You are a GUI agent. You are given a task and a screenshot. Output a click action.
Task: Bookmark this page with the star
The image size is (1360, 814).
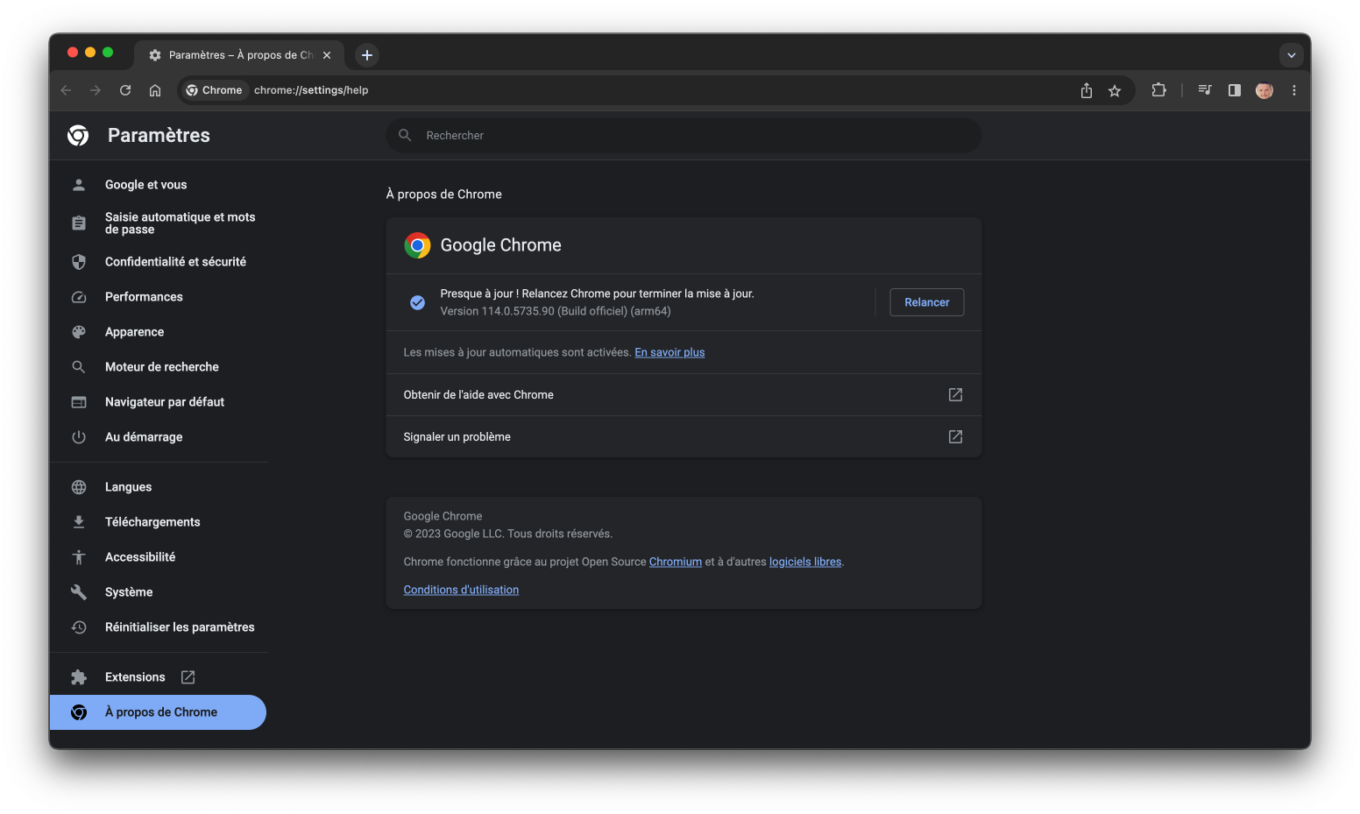click(x=1114, y=90)
